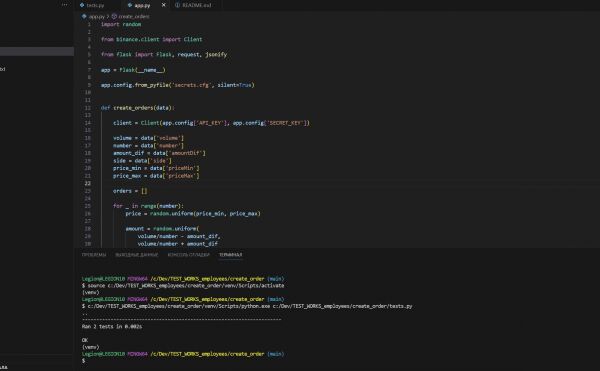Click the line 'from binance.client import Client'
600x371 pixels.
tap(152, 39)
